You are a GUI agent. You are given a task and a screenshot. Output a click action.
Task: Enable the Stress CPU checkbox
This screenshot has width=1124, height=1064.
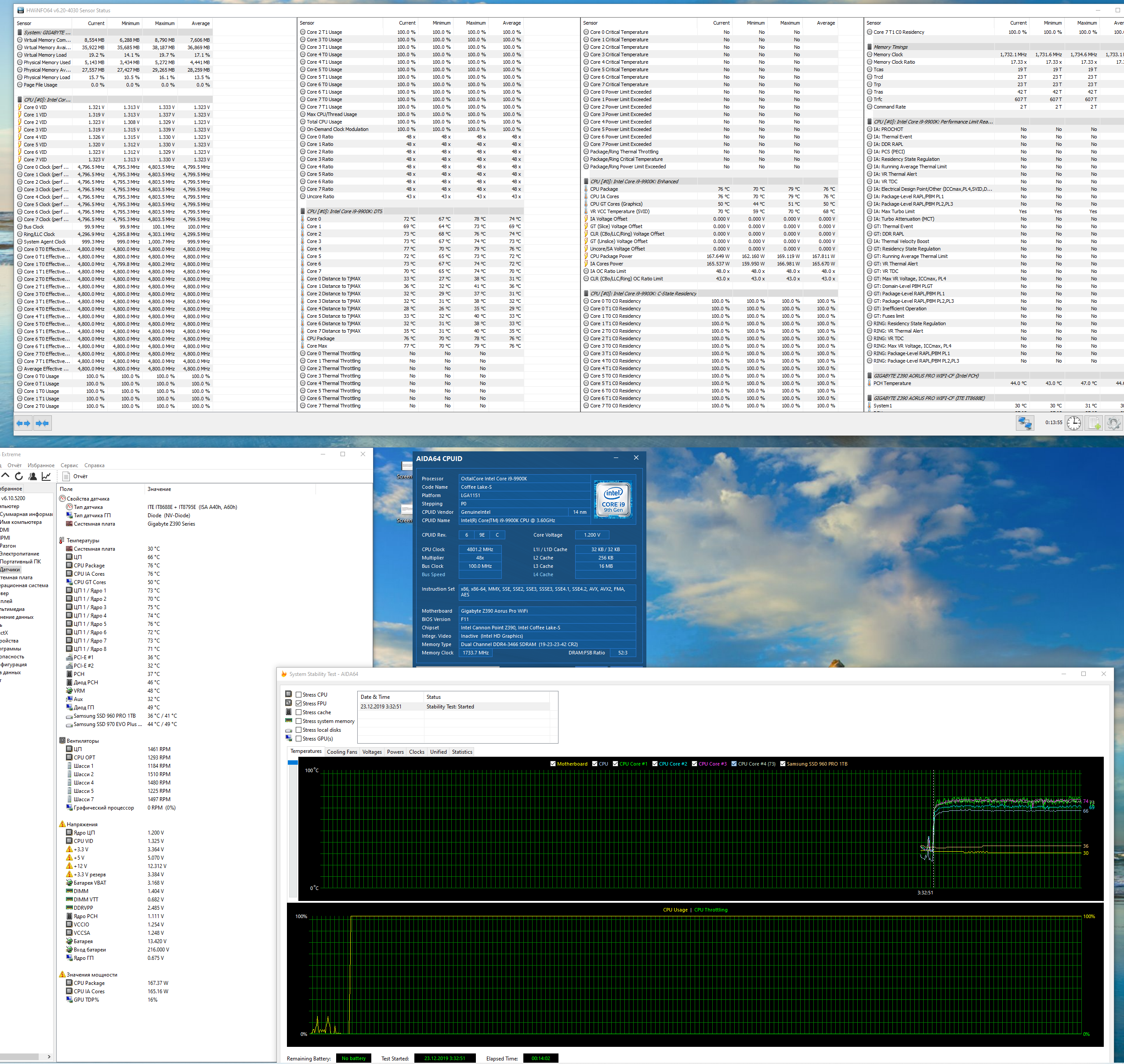[x=299, y=695]
